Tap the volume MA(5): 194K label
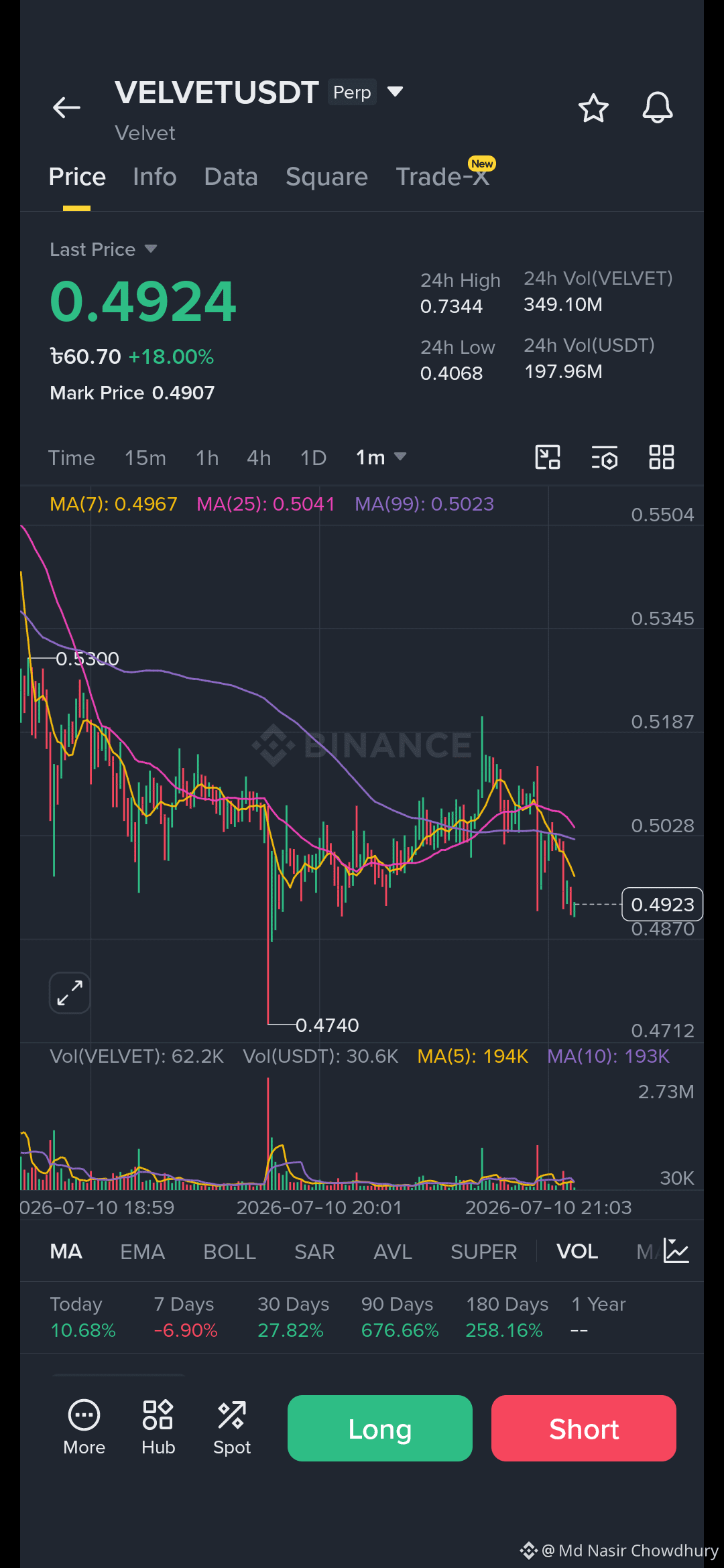The image size is (724, 1568). point(473,1056)
